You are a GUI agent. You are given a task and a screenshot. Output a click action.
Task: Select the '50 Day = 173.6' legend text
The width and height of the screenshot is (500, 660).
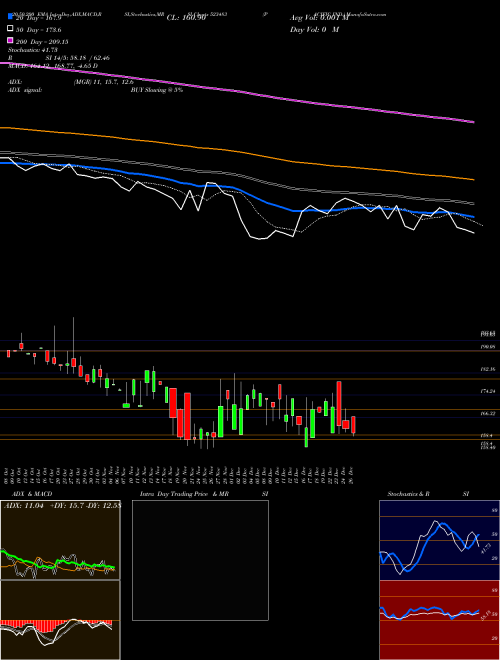coord(39,30)
